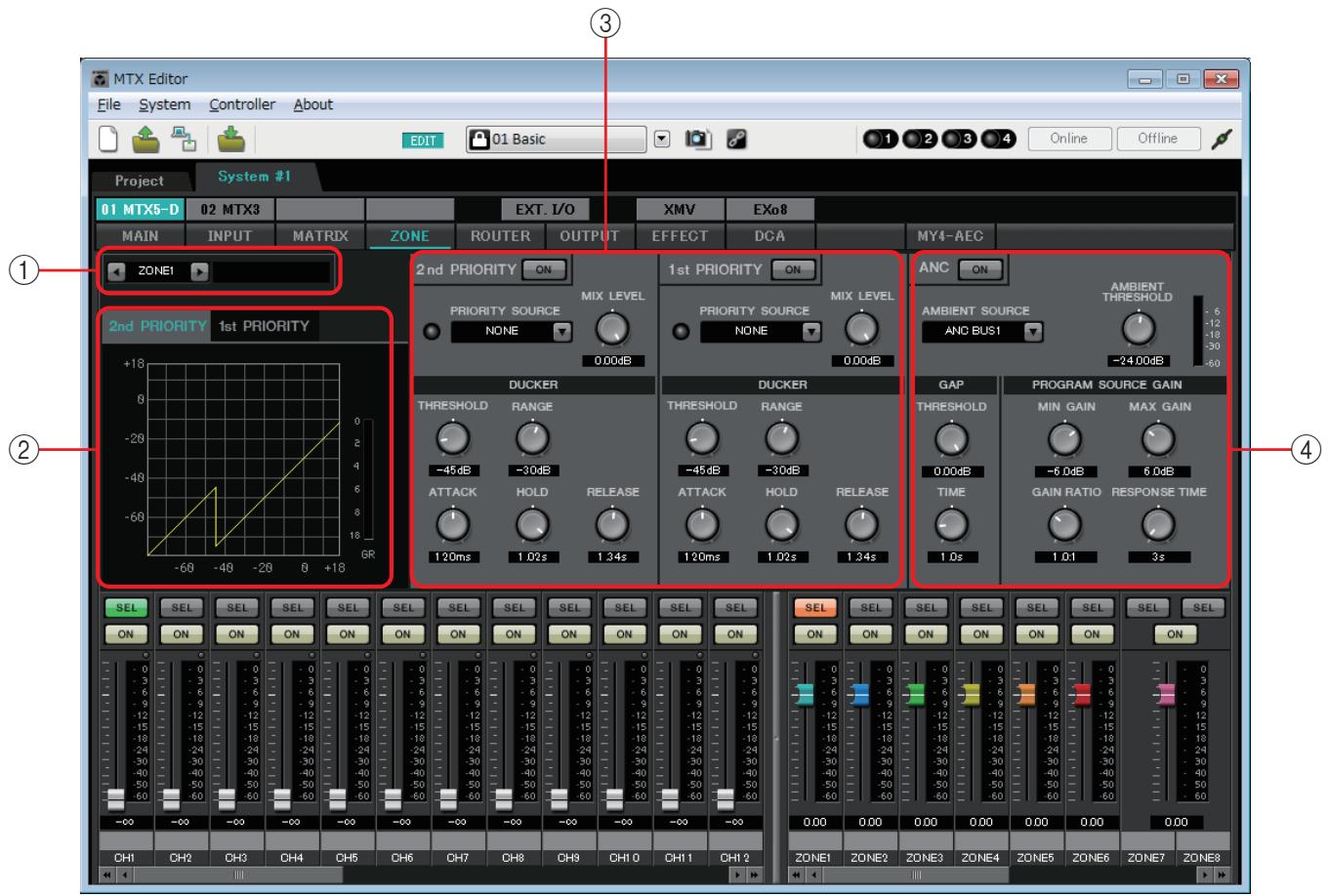The height and width of the screenshot is (896, 1328).
Task: Click the camera preset store icon
Action: (x=698, y=140)
